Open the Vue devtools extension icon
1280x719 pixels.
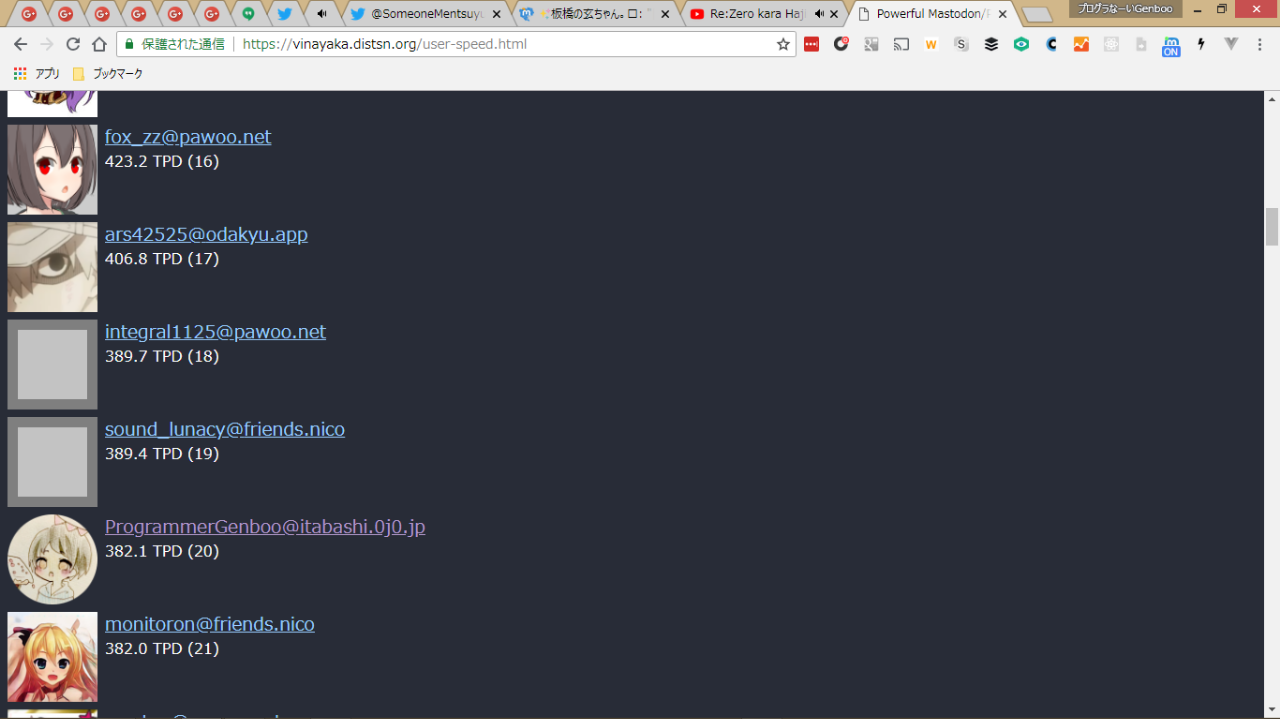coord(1231,44)
